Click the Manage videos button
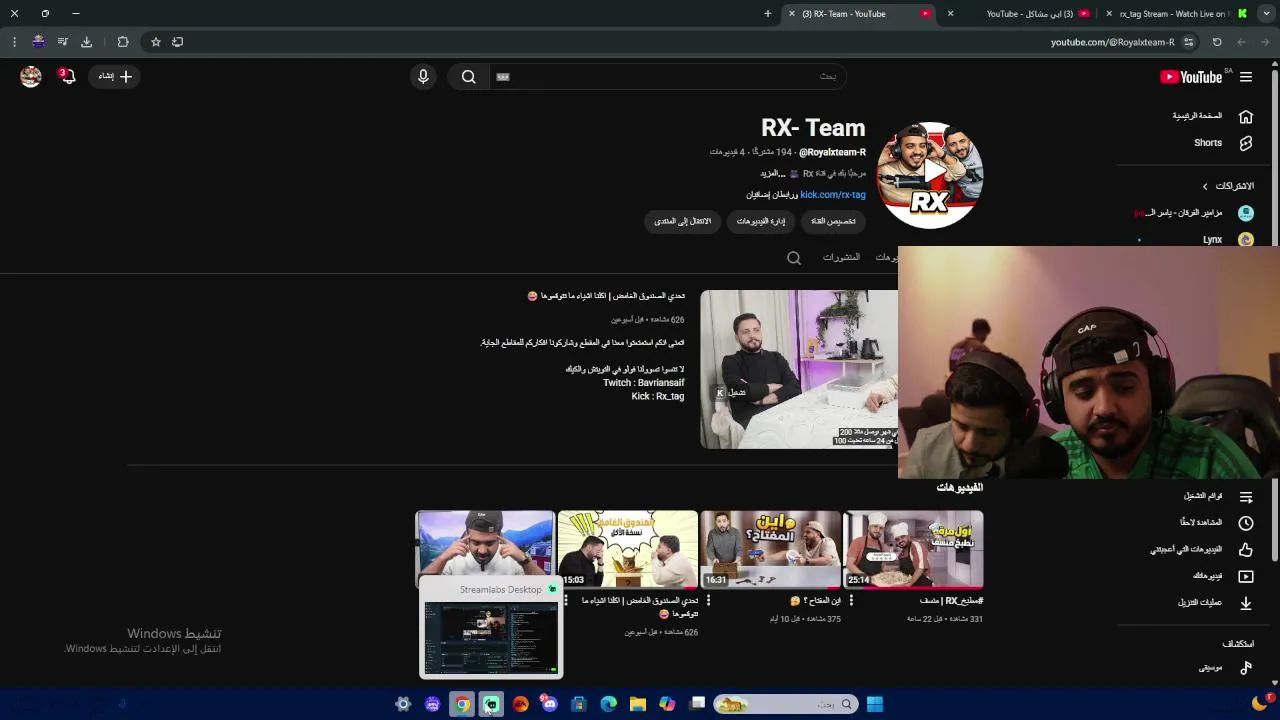Screen dimensions: 1280x720 pyautogui.click(x=761, y=221)
